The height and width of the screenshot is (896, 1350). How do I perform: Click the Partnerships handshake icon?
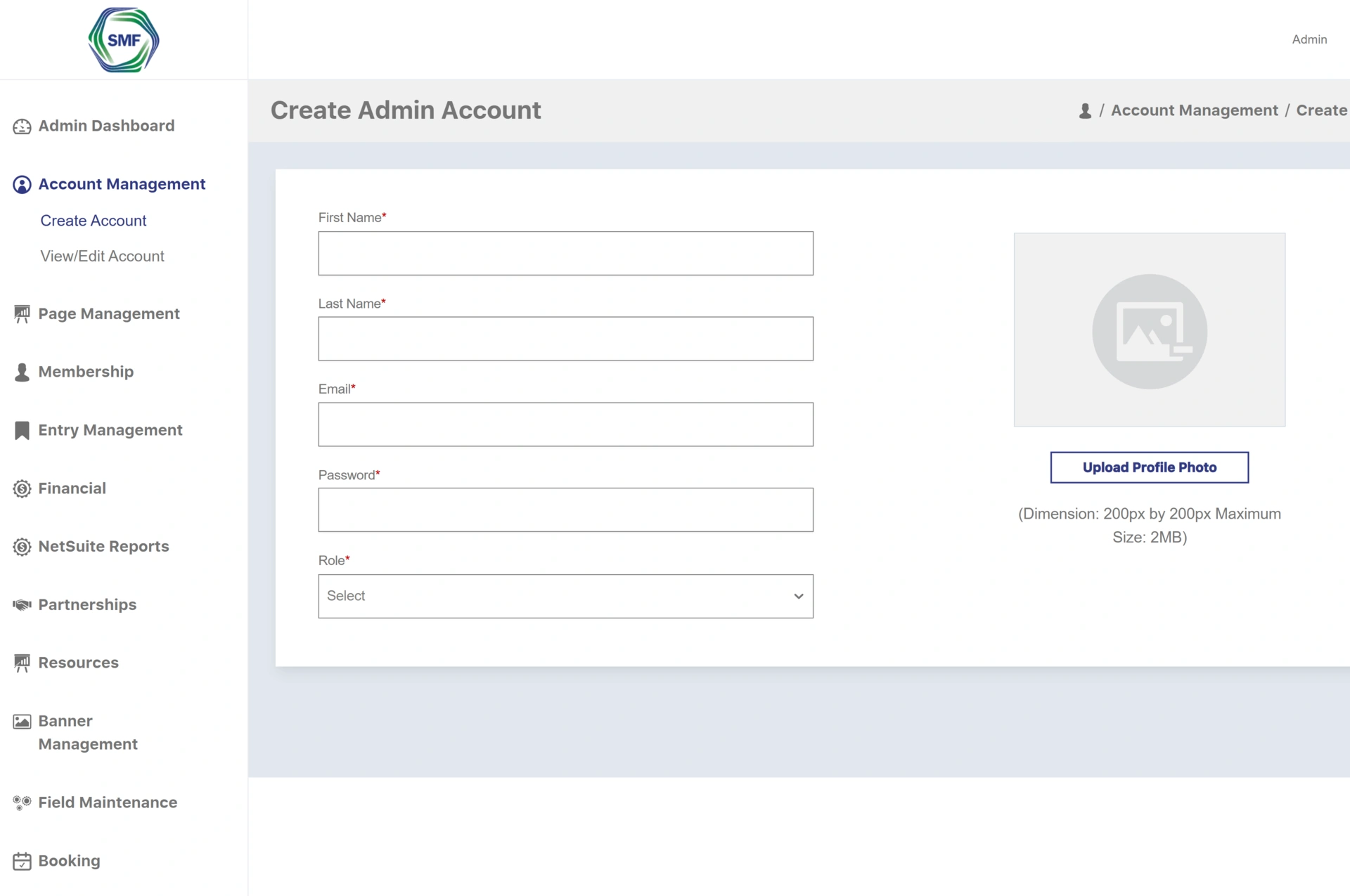click(22, 605)
